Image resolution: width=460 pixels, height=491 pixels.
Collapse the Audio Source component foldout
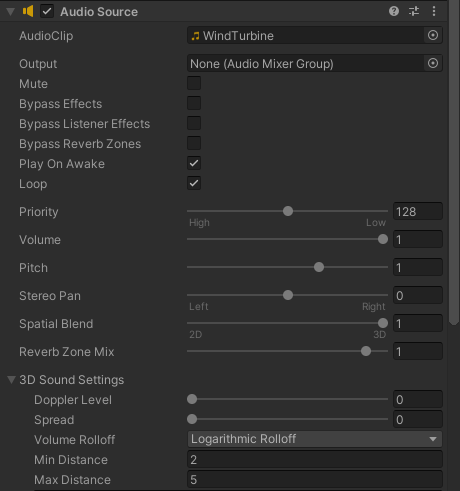(x=11, y=12)
